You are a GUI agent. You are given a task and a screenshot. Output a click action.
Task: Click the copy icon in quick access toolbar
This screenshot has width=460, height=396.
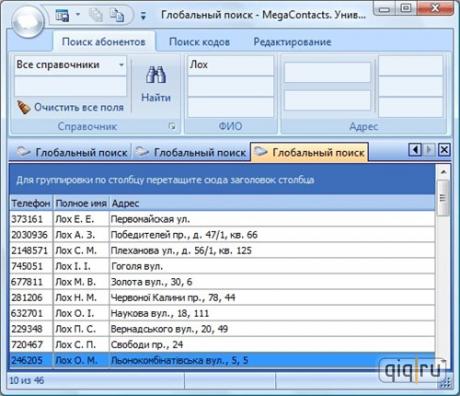[96, 15]
